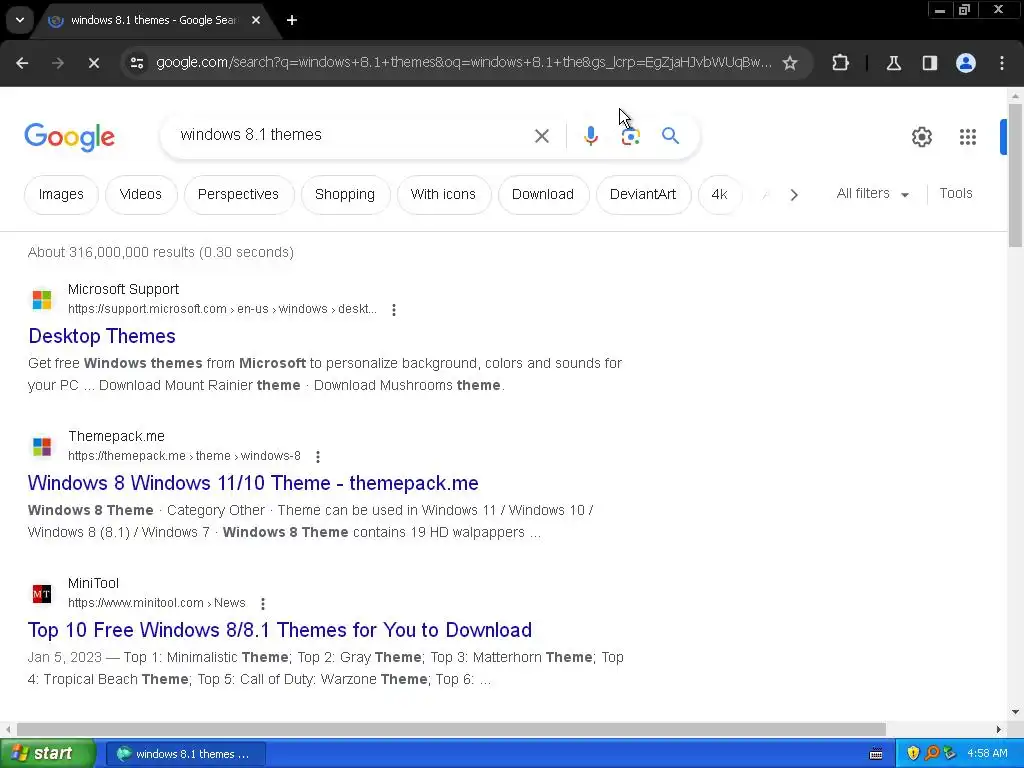Click the 4:58 AM system clock
This screenshot has width=1024, height=768.
point(987,754)
